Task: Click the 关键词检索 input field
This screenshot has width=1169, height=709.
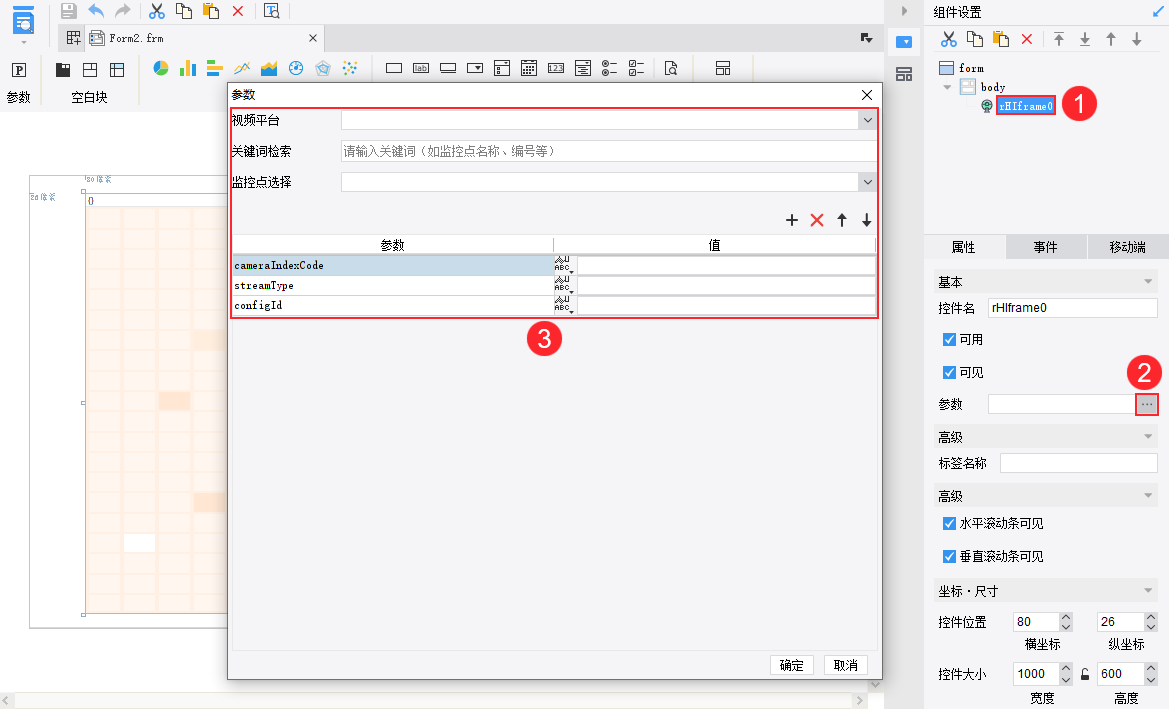Action: pos(608,151)
